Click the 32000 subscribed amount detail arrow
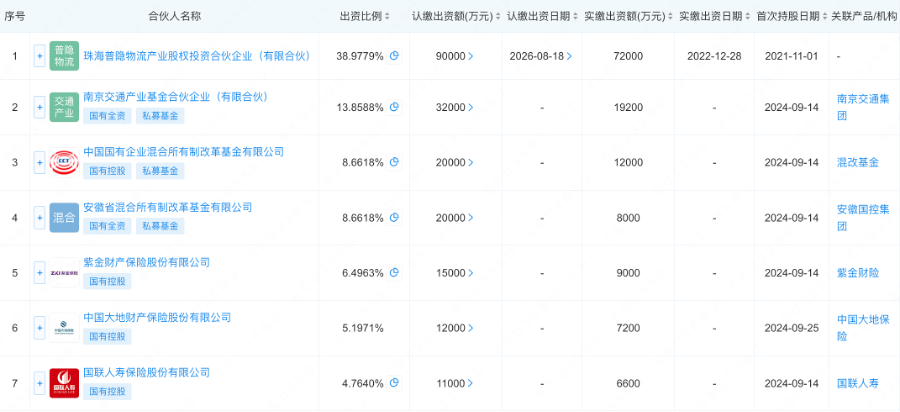 coord(471,107)
